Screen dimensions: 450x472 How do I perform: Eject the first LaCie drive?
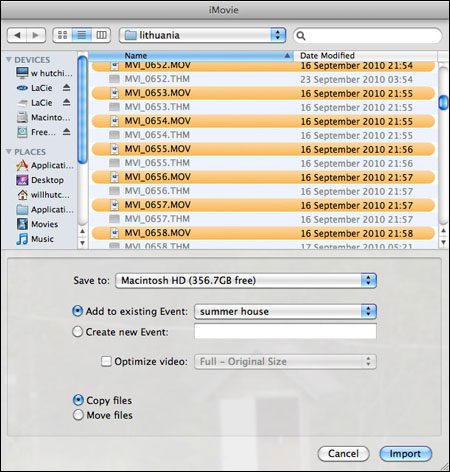tap(66, 88)
